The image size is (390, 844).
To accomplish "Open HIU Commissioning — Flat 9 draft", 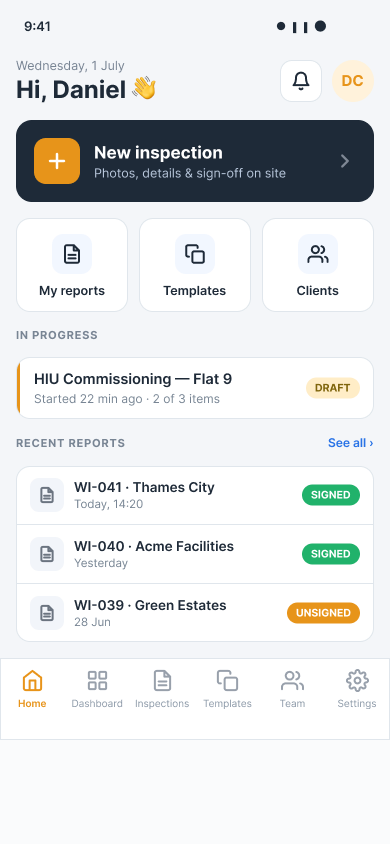I will [195, 388].
